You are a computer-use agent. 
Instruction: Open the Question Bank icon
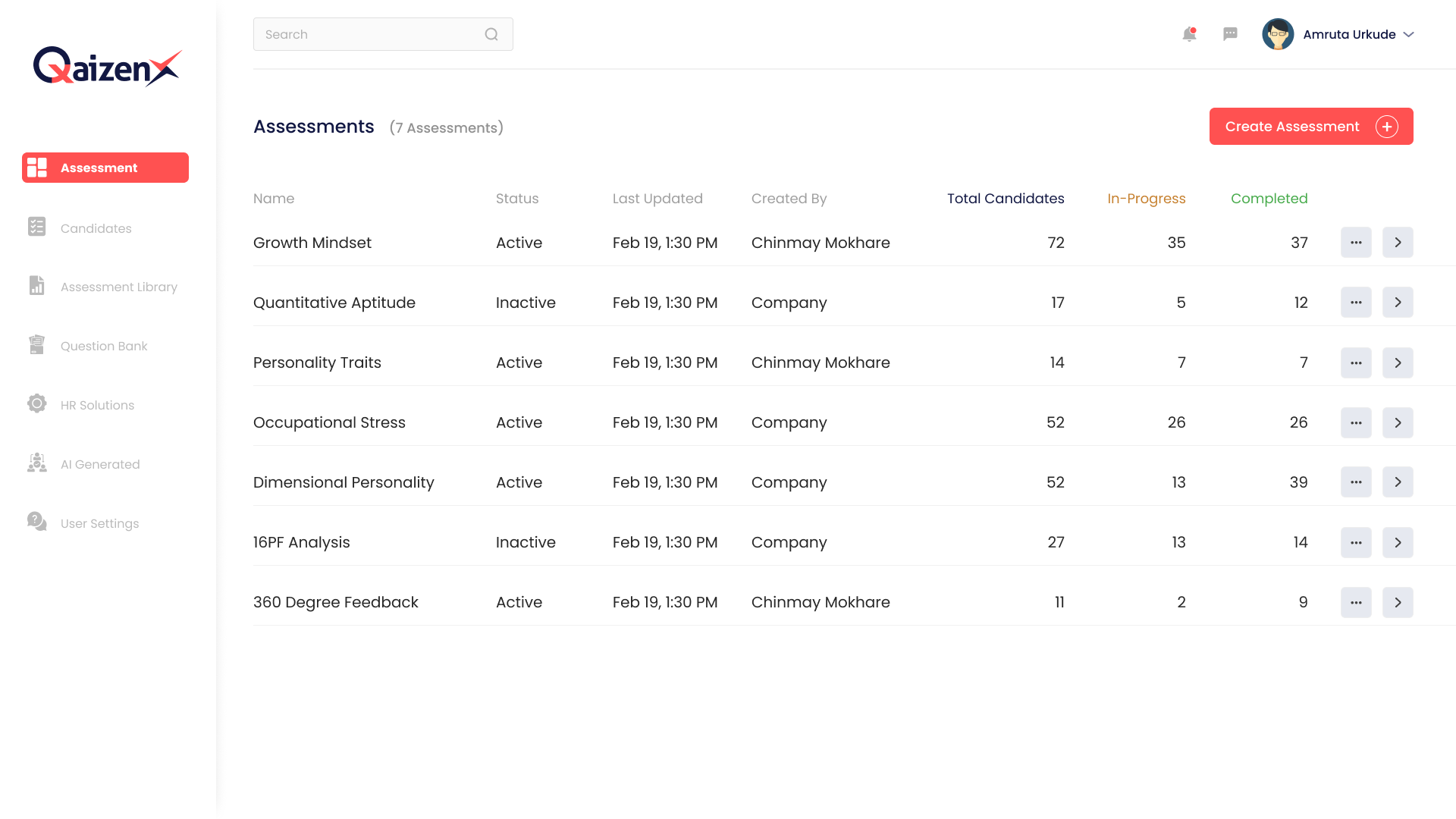tap(36, 345)
